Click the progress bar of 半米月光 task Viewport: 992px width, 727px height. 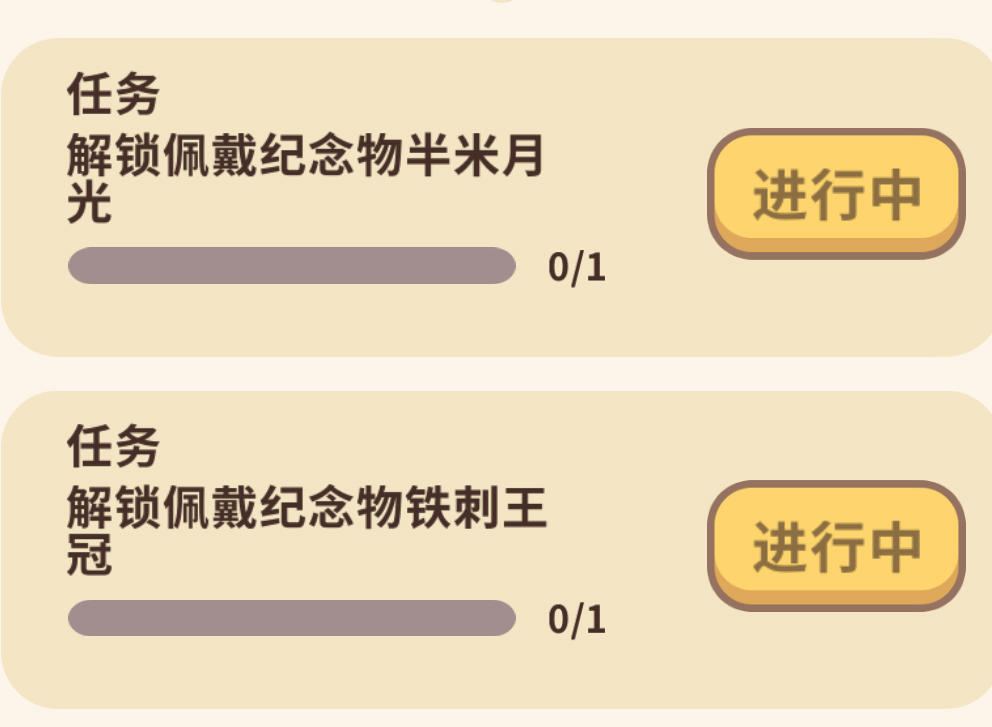tap(291, 266)
